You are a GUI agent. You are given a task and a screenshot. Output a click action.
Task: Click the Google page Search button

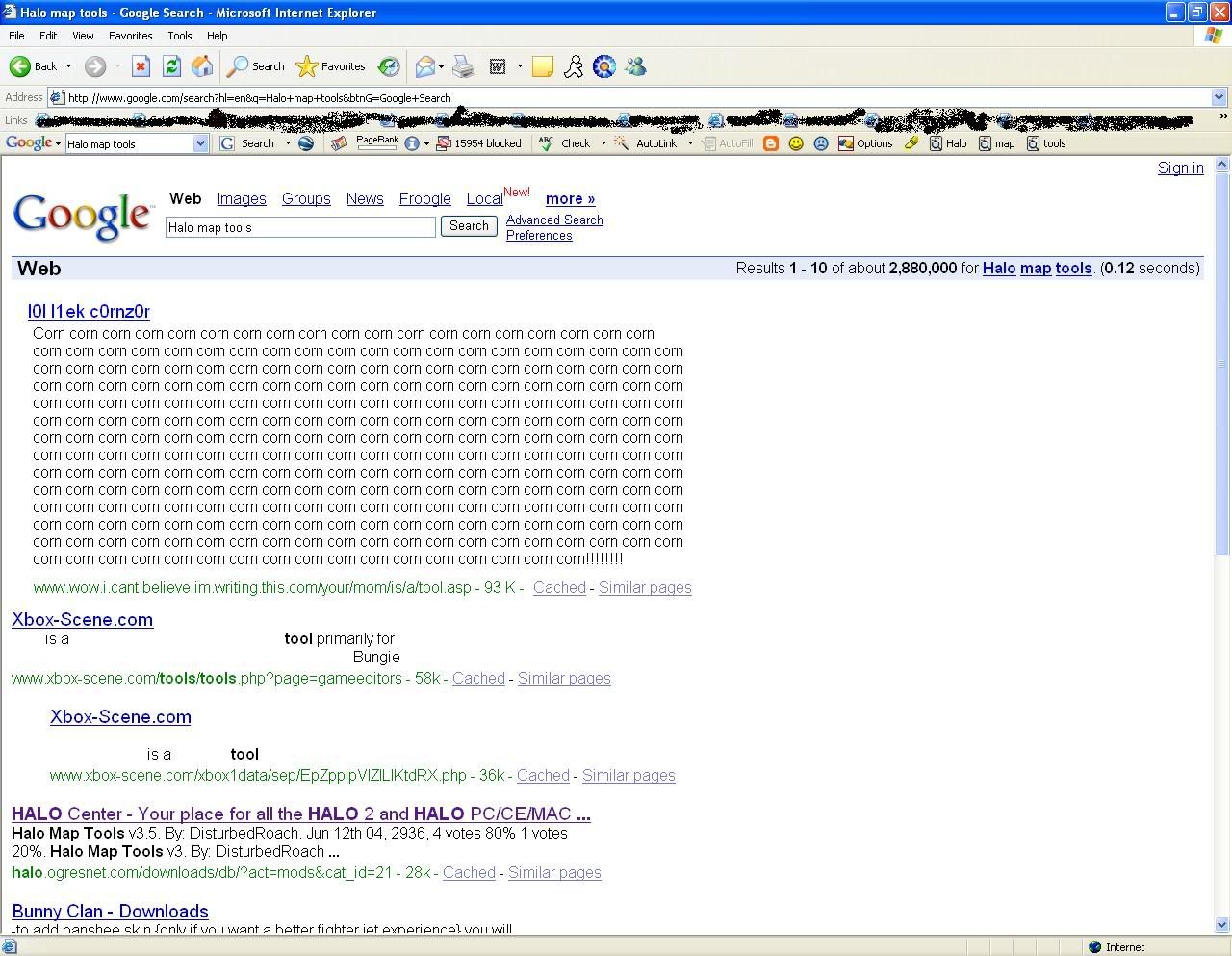pyautogui.click(x=469, y=226)
